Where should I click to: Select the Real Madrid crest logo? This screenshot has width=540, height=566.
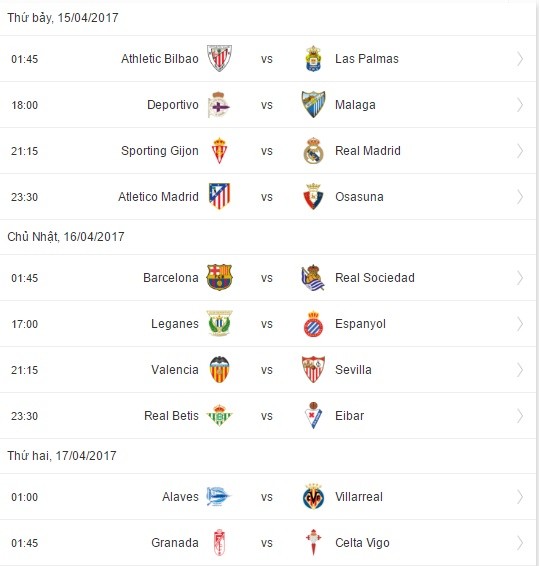313,151
